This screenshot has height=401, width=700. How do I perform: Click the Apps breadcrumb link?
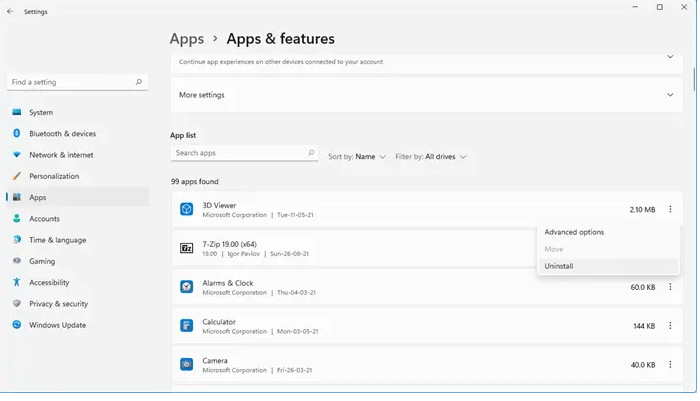[x=187, y=39]
